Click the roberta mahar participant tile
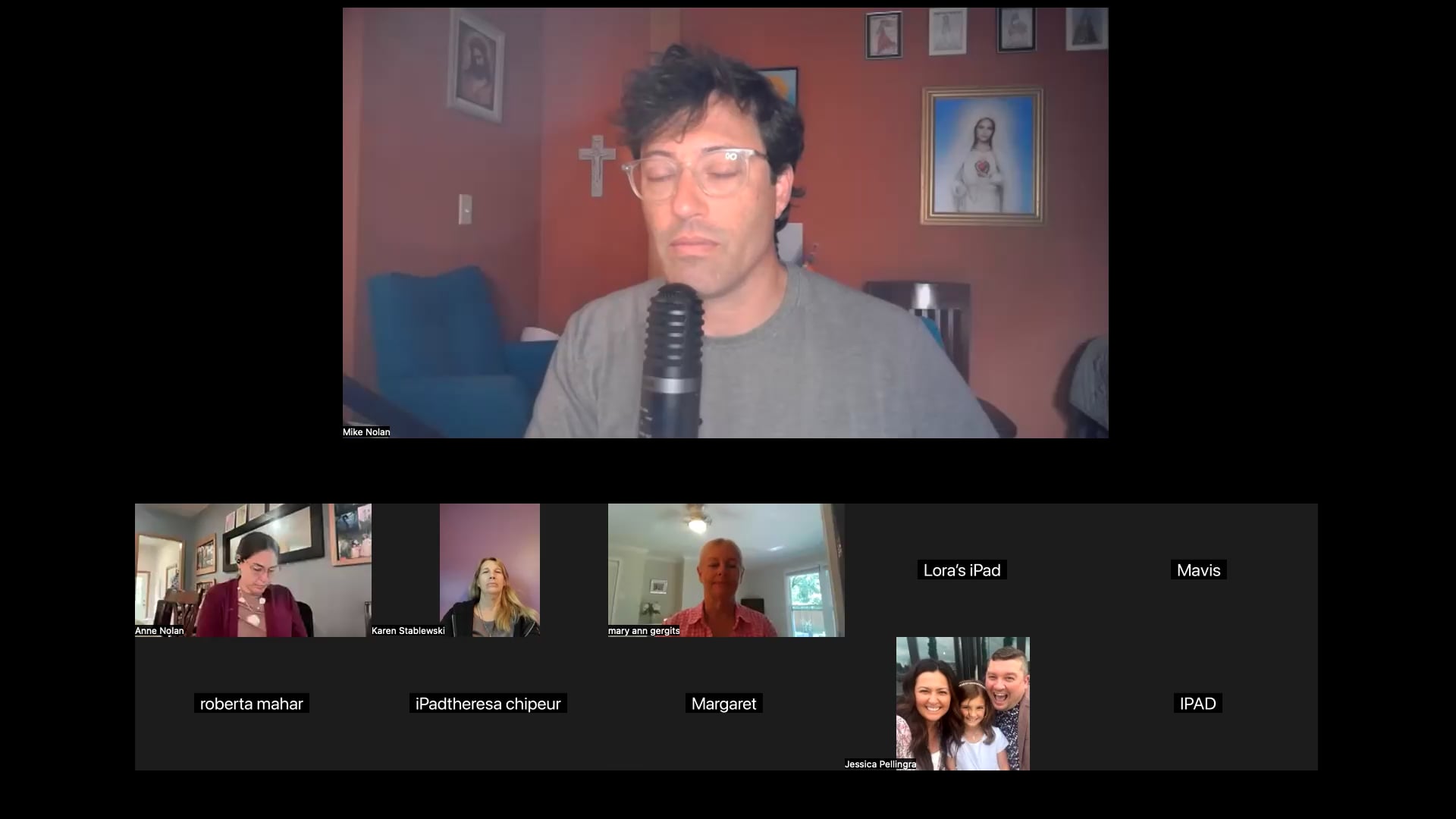The width and height of the screenshot is (1456, 819). [251, 704]
